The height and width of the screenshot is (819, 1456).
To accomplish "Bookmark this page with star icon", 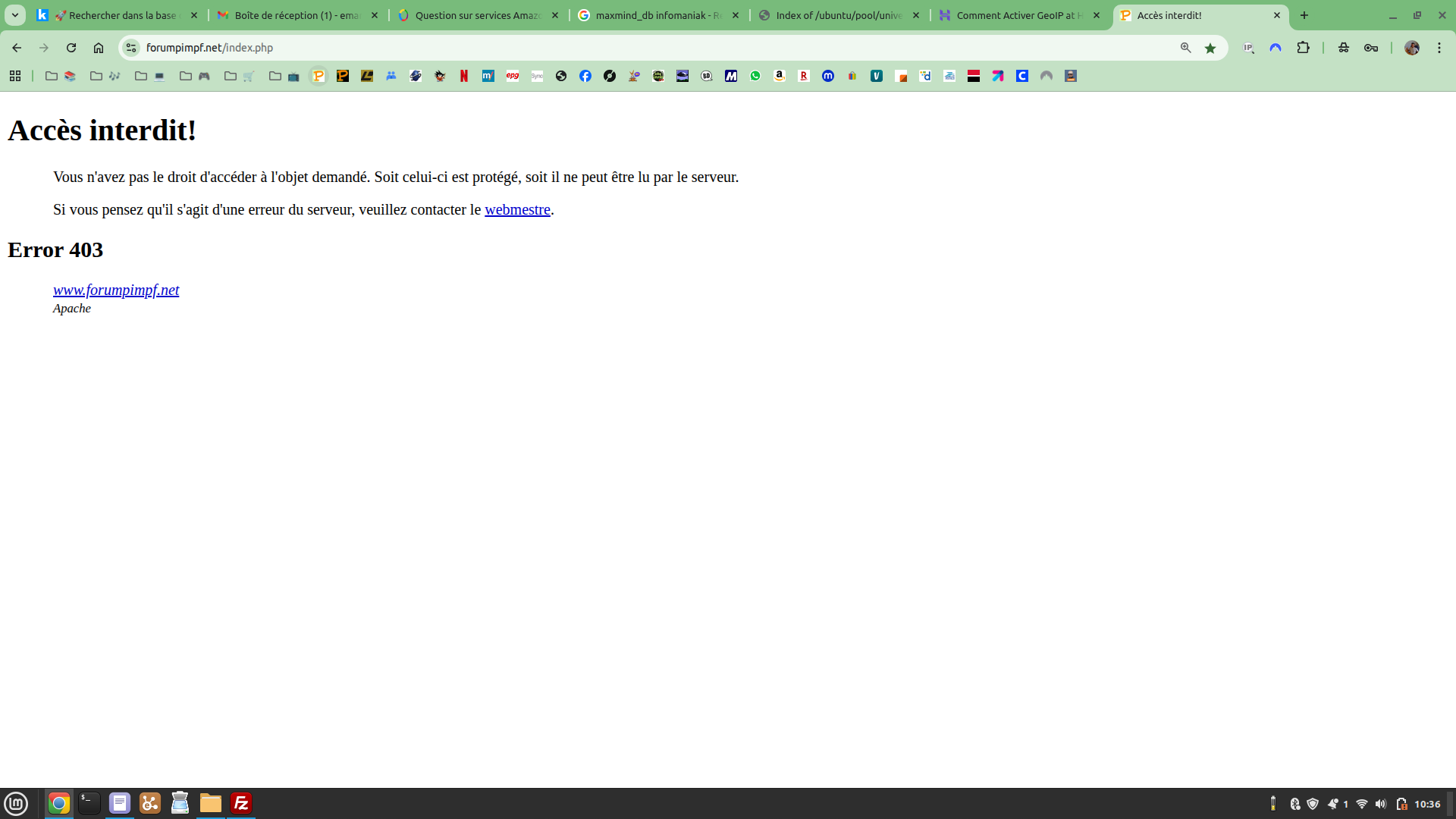I will tap(1210, 48).
